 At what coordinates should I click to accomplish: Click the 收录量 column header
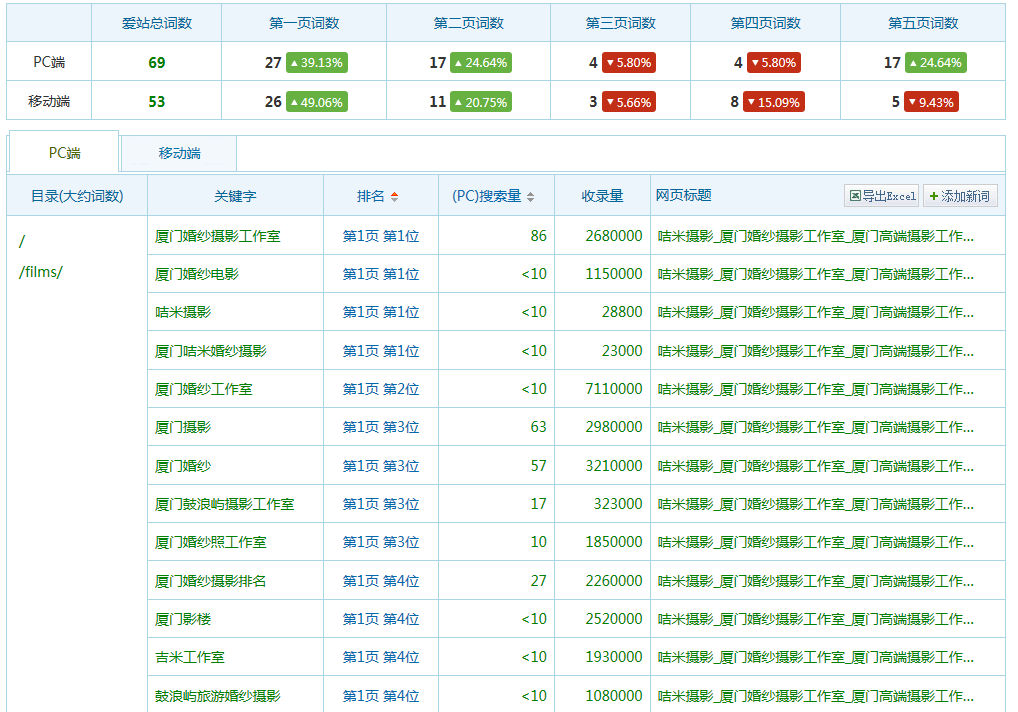pos(602,196)
